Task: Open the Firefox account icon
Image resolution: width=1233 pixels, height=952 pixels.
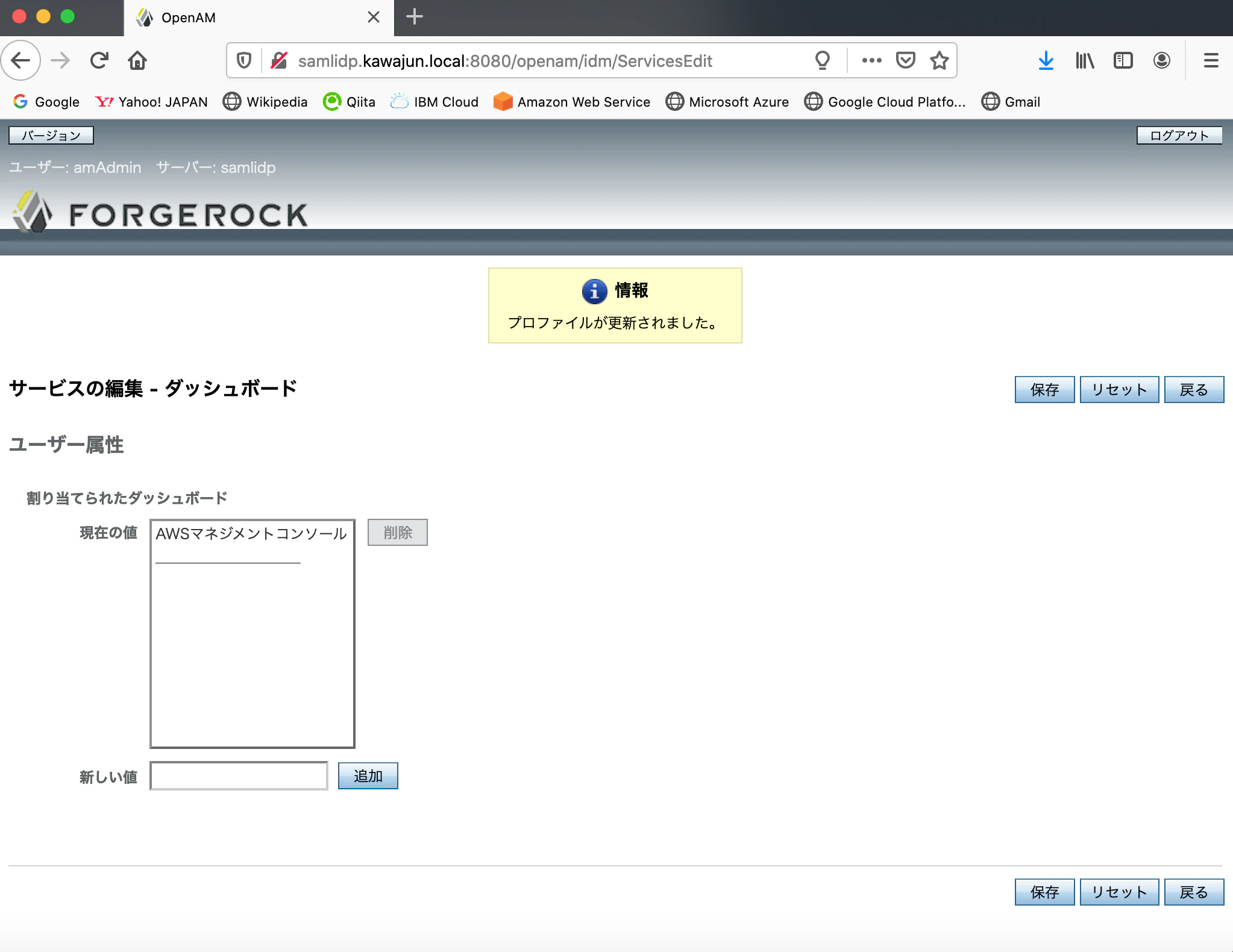Action: coord(1162,60)
